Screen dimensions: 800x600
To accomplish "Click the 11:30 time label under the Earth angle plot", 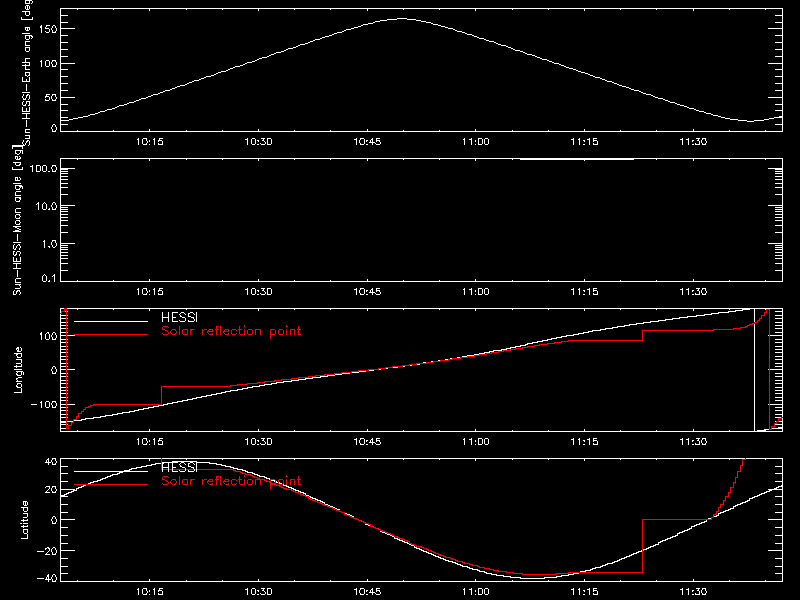I will point(693,142).
